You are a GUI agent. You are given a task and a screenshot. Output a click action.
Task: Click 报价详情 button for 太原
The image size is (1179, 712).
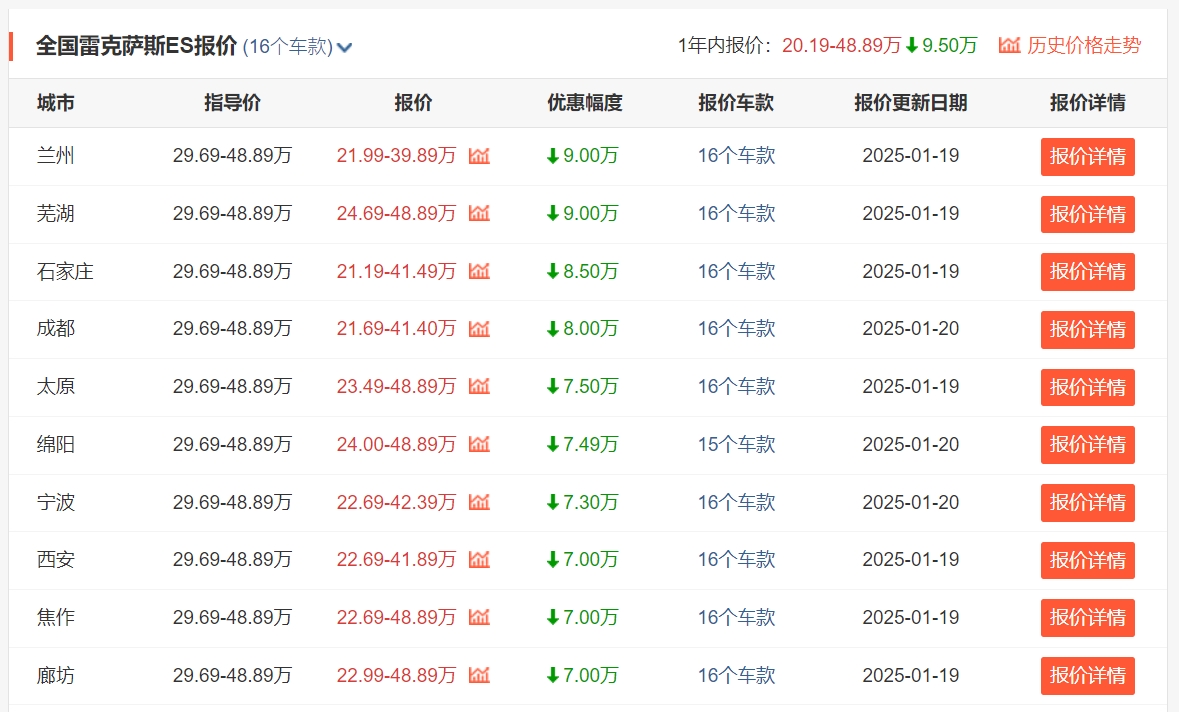point(1087,387)
